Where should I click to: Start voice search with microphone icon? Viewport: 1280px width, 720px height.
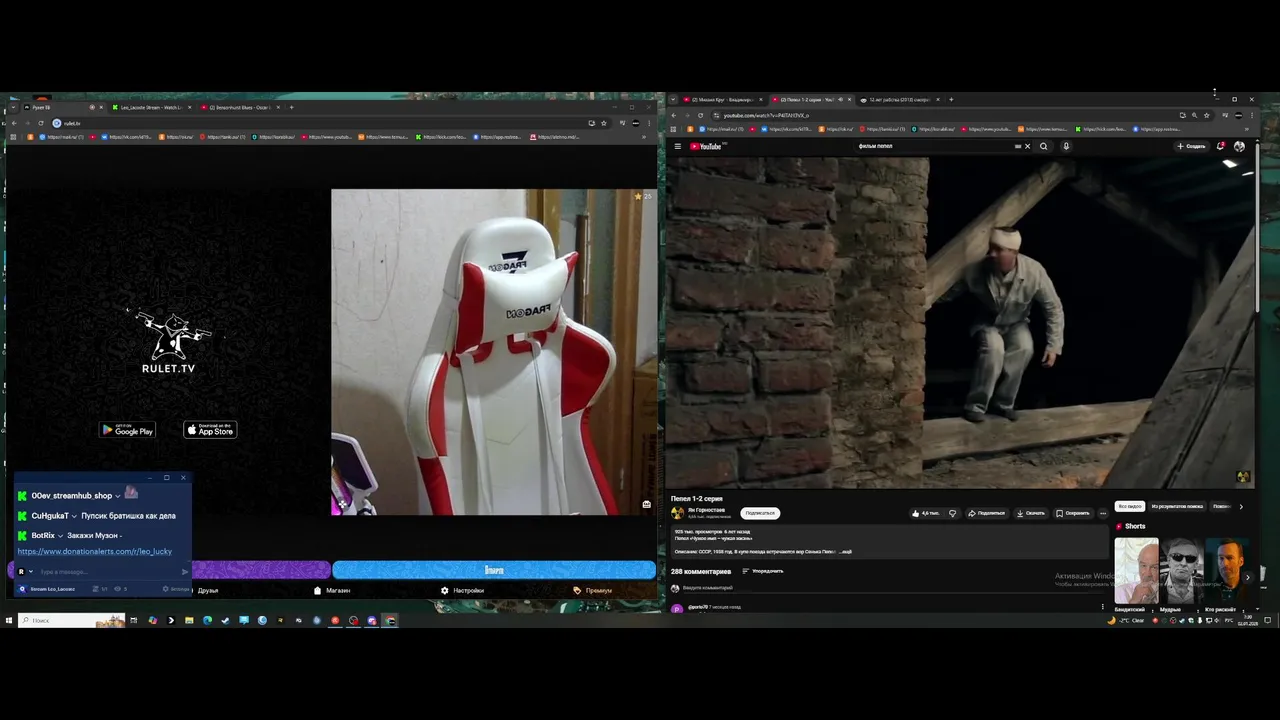(1066, 146)
